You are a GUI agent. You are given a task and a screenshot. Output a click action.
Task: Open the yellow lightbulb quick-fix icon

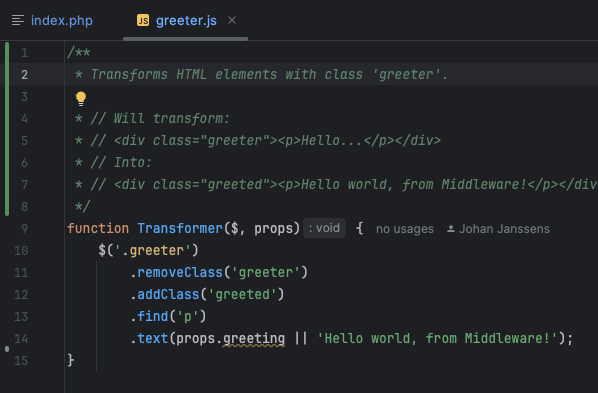[x=81, y=98]
